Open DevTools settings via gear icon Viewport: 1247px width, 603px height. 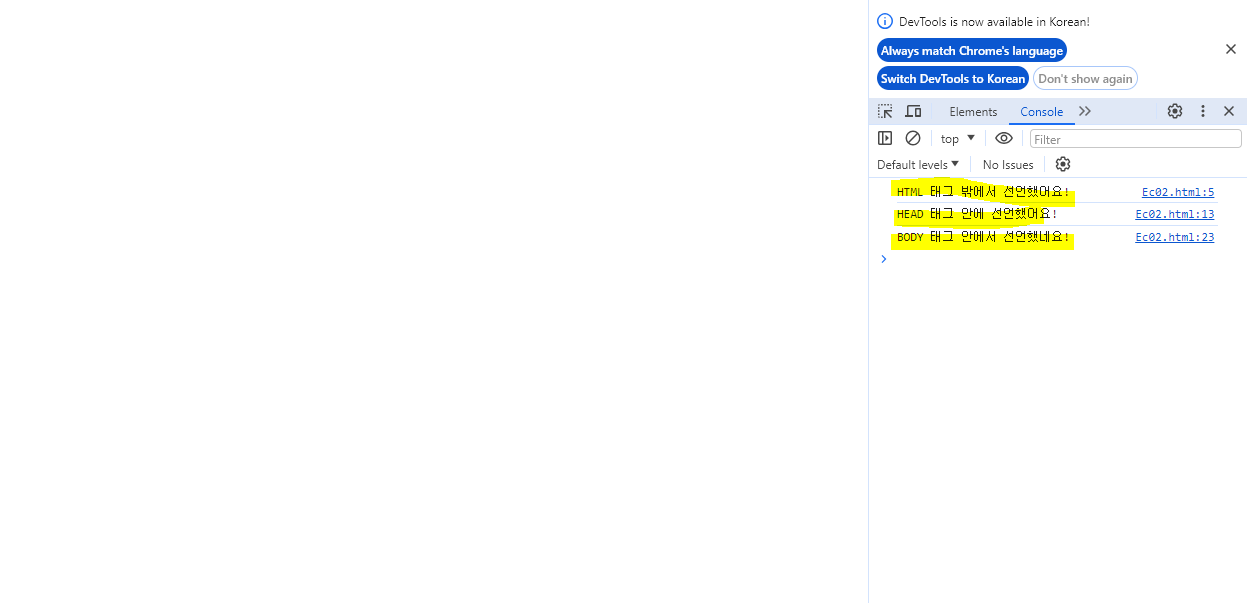pos(1174,111)
